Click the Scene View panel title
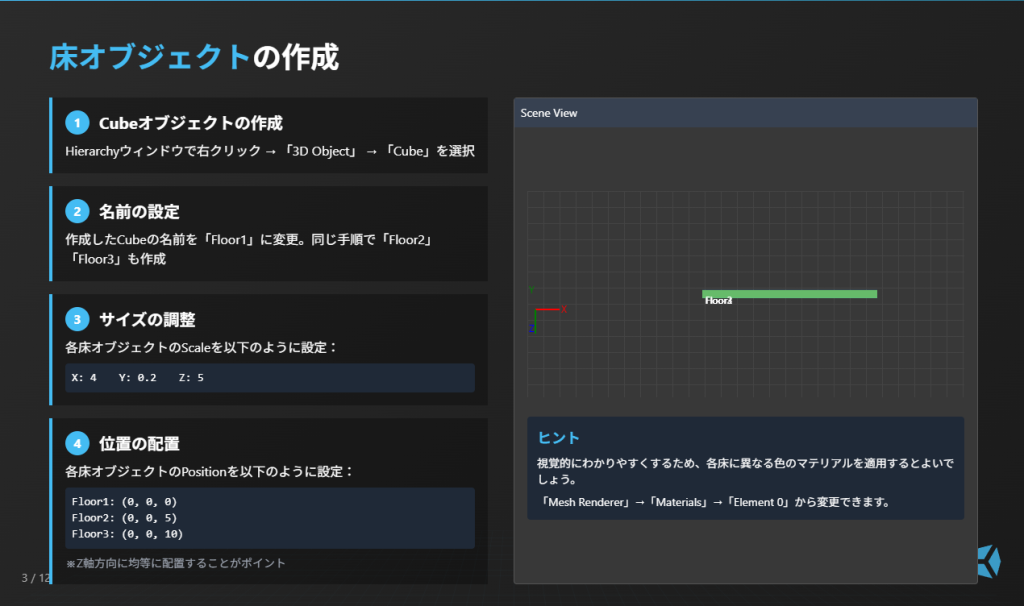The height and width of the screenshot is (606, 1024). [x=548, y=113]
